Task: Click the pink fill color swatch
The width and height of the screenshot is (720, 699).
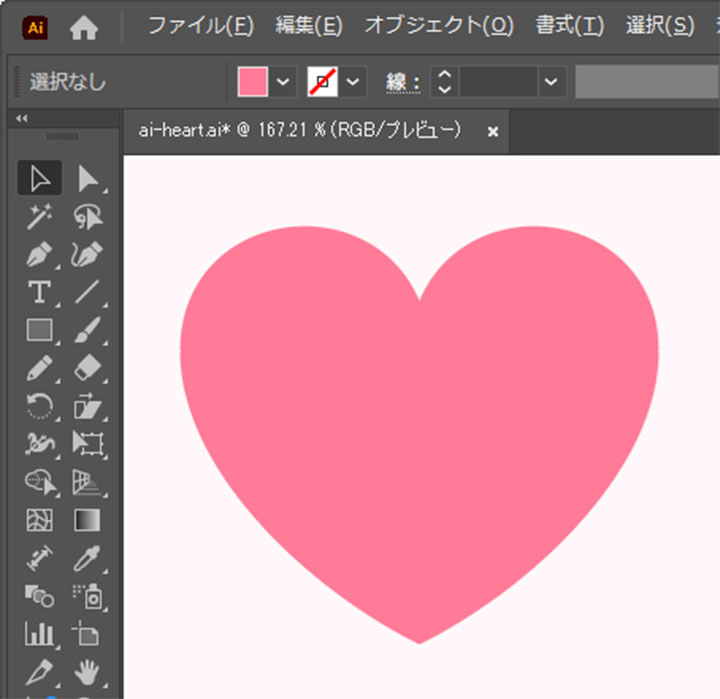Action: 253,82
